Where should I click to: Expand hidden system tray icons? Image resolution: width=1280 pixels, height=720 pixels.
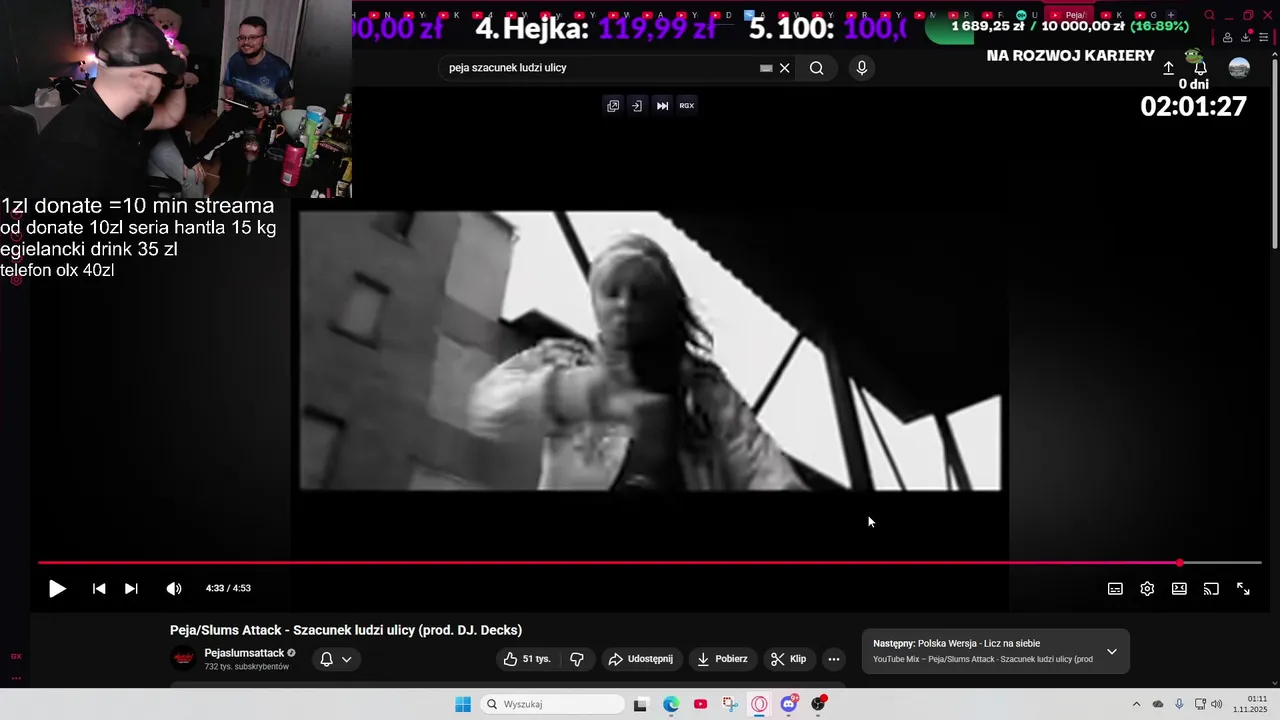tap(1136, 704)
